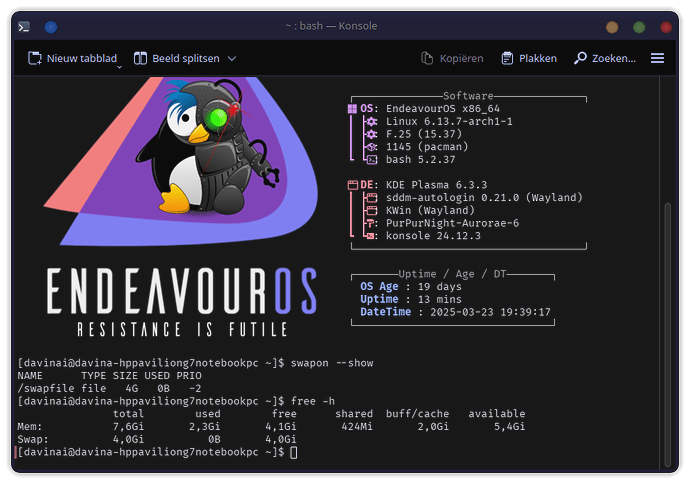
Task: Click the 'Swap:' row label
Action: (33, 439)
